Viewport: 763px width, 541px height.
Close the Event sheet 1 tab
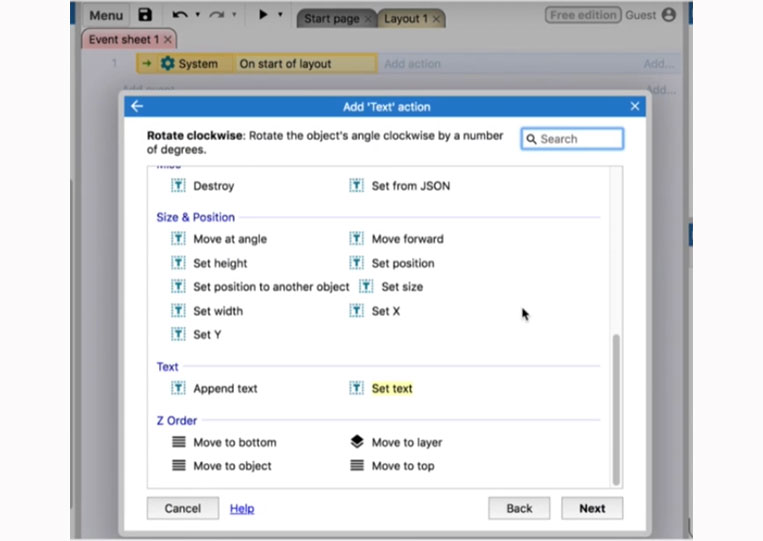click(167, 39)
